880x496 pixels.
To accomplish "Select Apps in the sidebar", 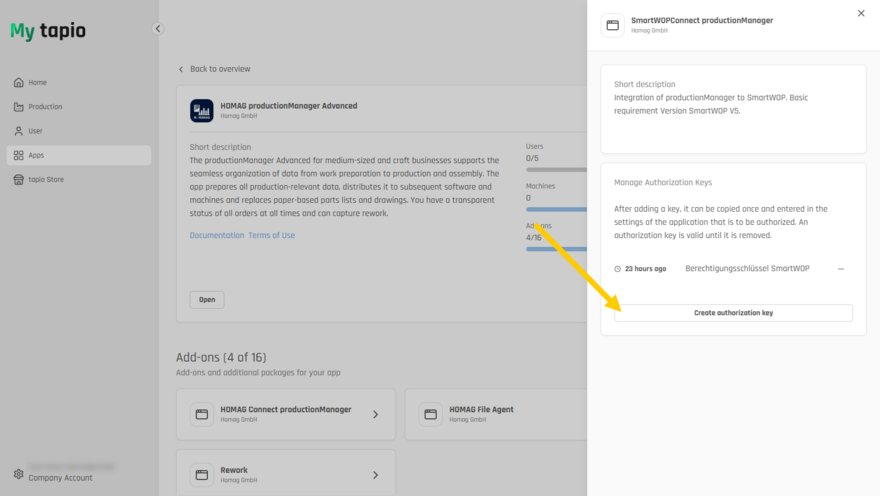I will (x=79, y=155).
